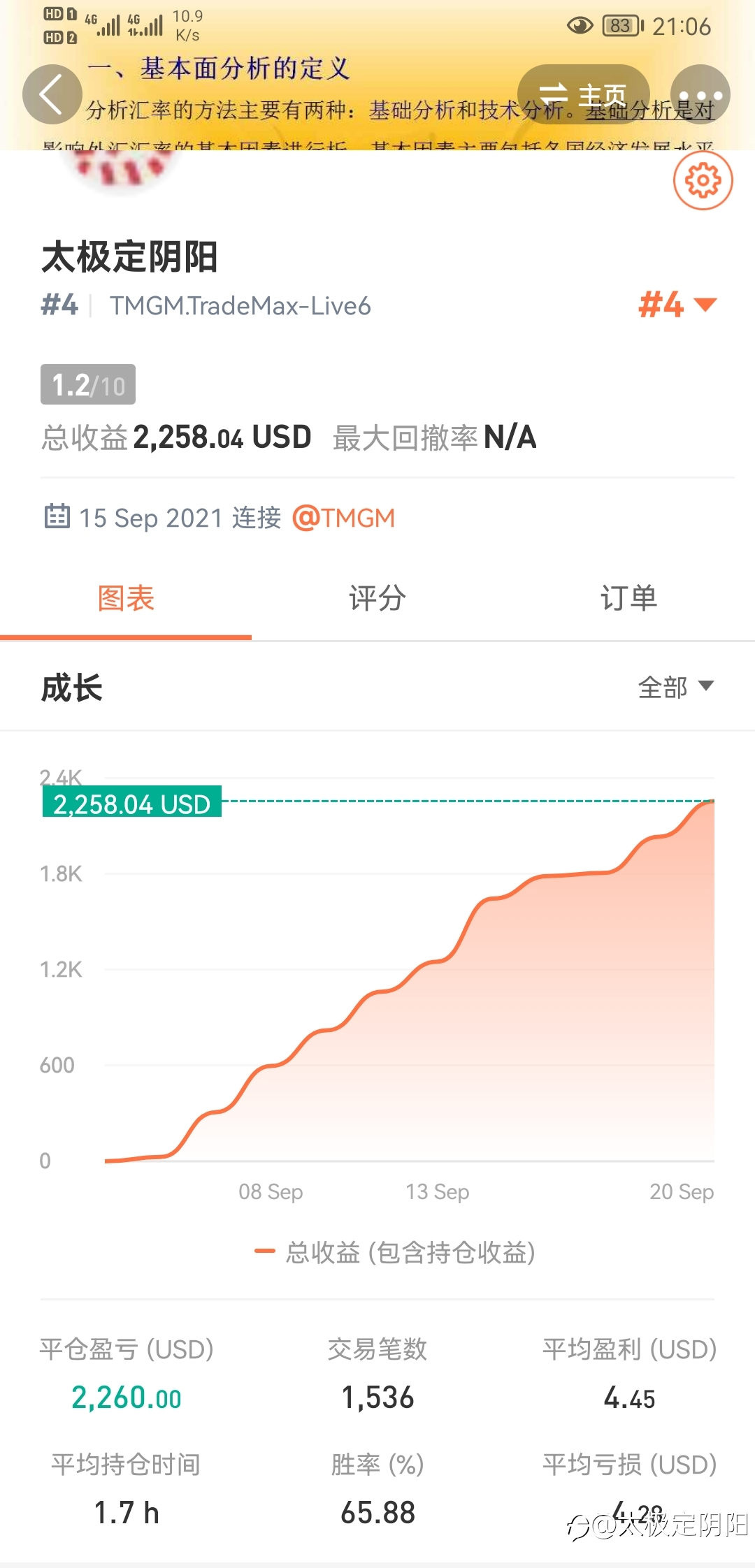Screen dimensions: 755x1568
Task: Click the eye icon in status bar
Action: coord(580,26)
